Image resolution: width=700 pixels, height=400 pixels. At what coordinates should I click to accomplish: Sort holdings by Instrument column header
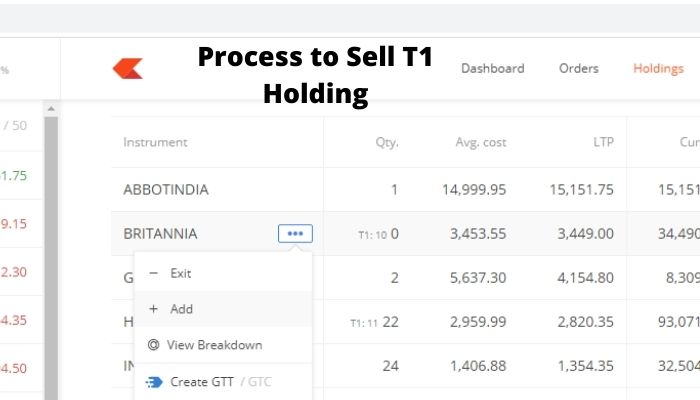155,142
